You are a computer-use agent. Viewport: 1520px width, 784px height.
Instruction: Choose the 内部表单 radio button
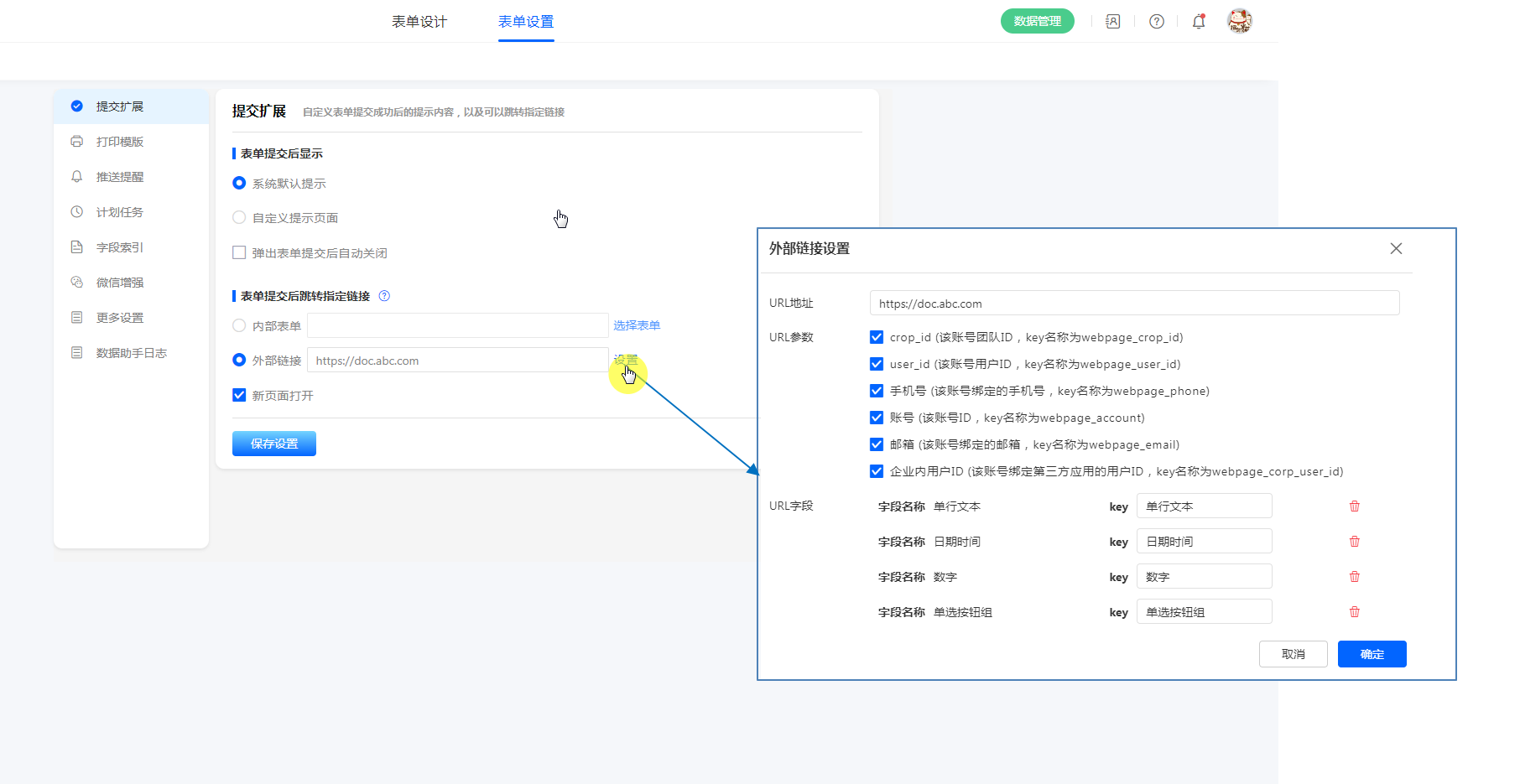pyautogui.click(x=239, y=325)
